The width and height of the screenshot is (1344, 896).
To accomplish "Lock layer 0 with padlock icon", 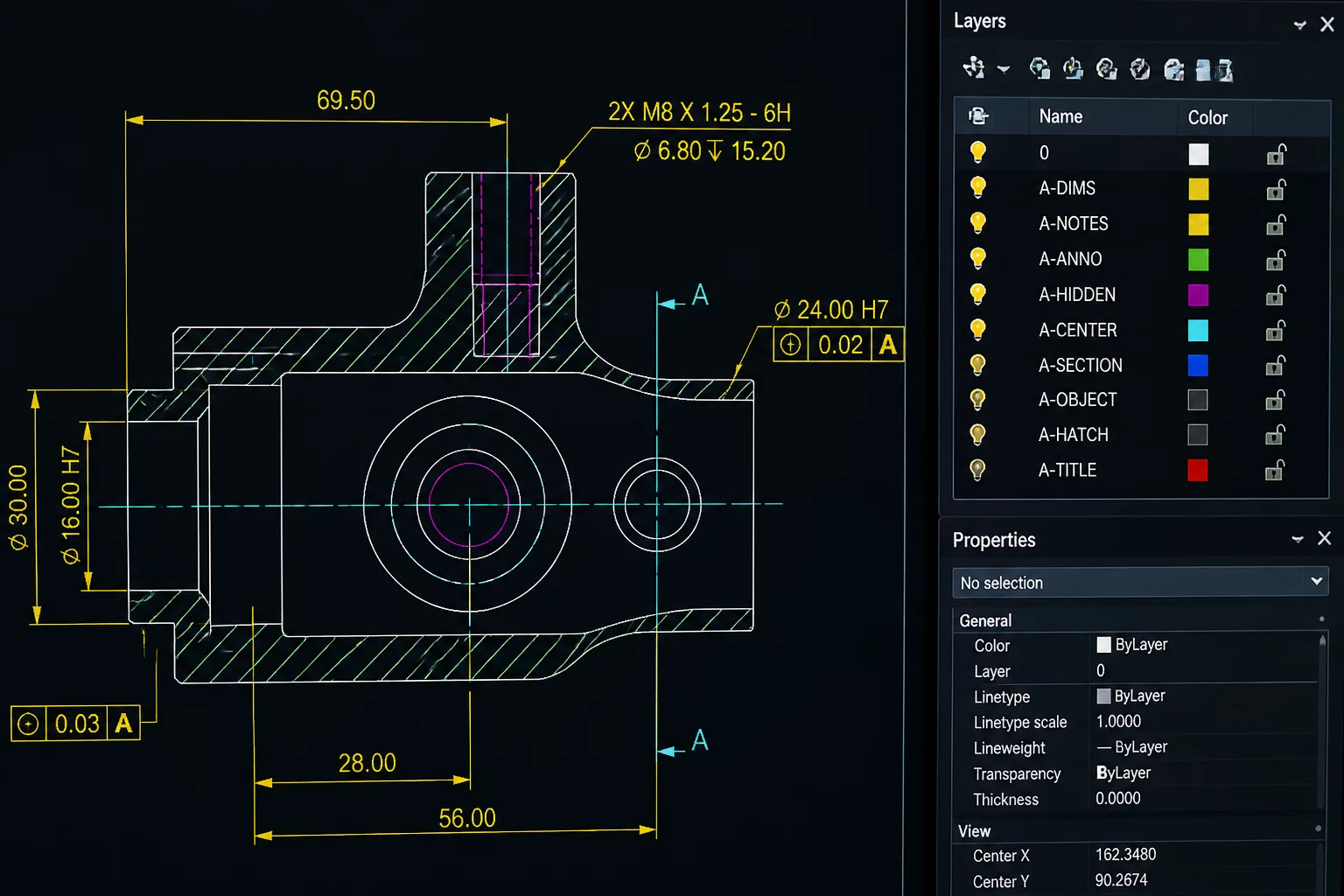I will (1276, 155).
